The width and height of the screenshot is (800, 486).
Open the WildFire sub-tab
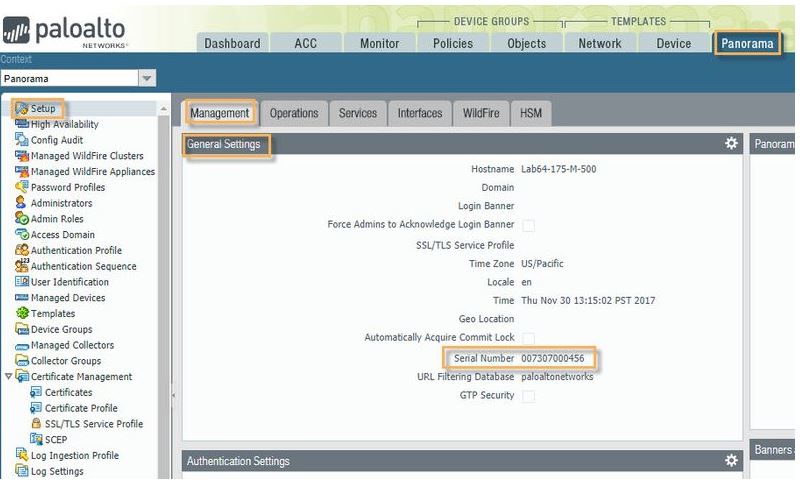(x=481, y=113)
